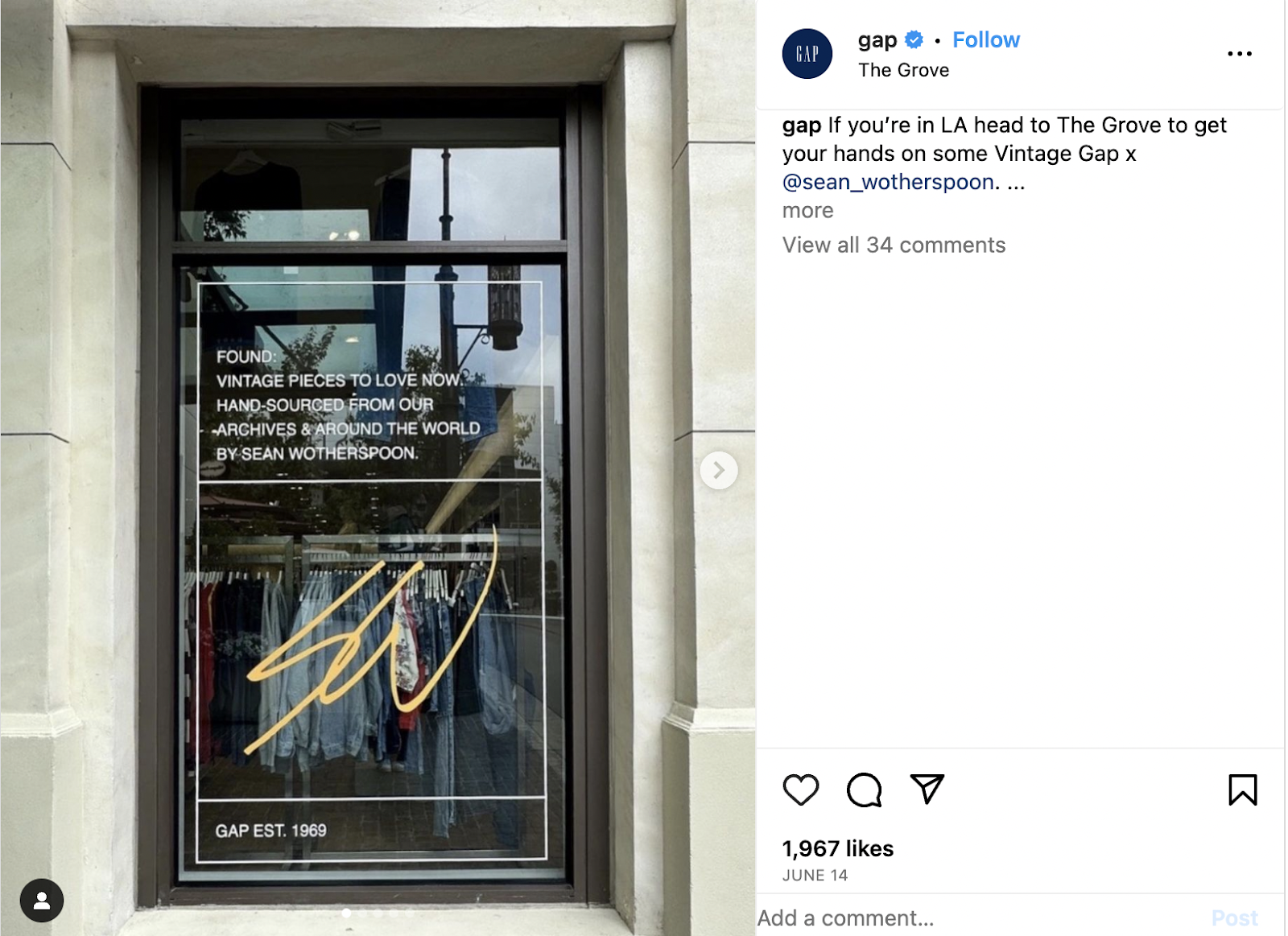The width and height of the screenshot is (1288, 936).
Task: Open comments with the speech bubble icon
Action: coord(864,790)
